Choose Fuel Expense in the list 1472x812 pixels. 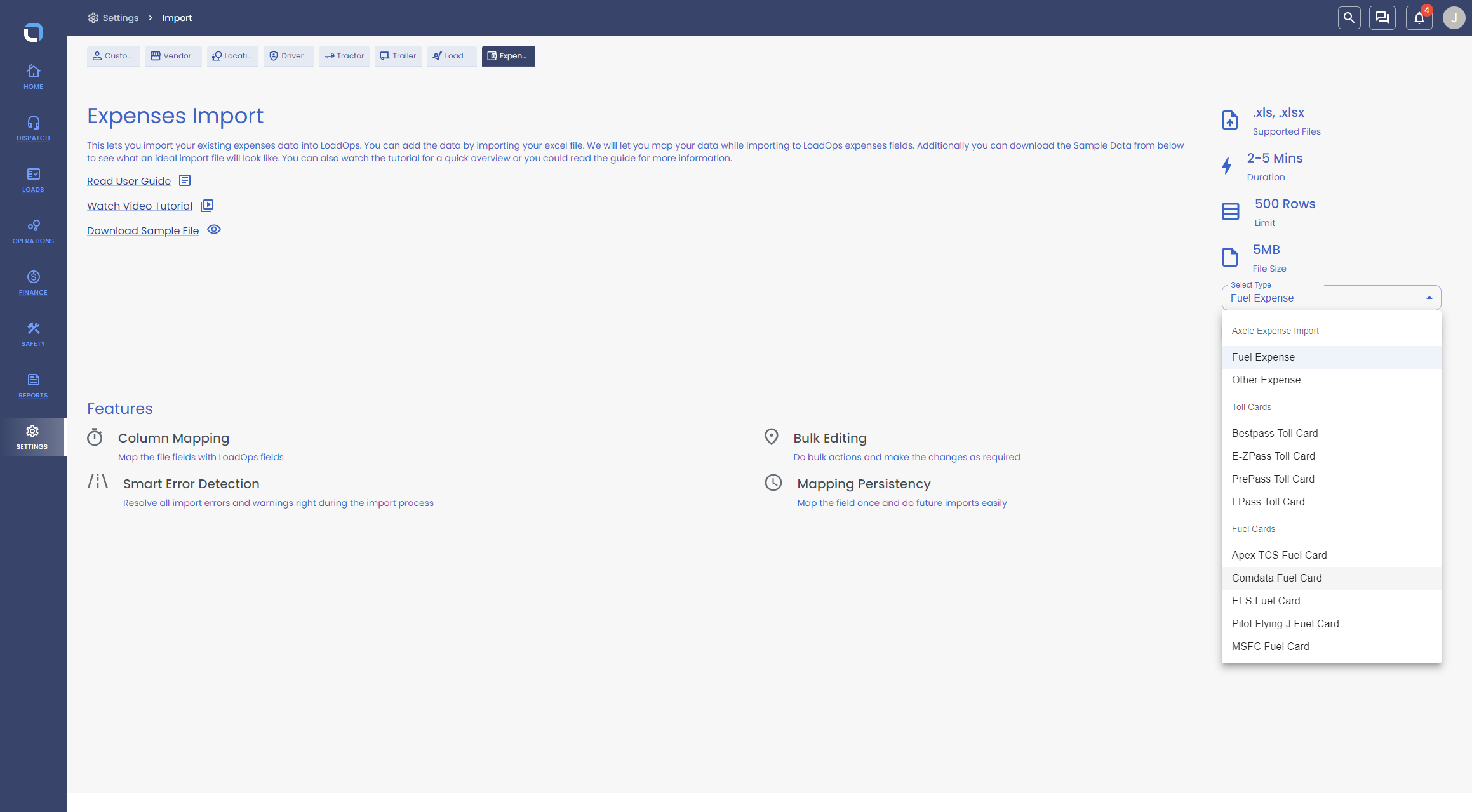click(x=1332, y=357)
